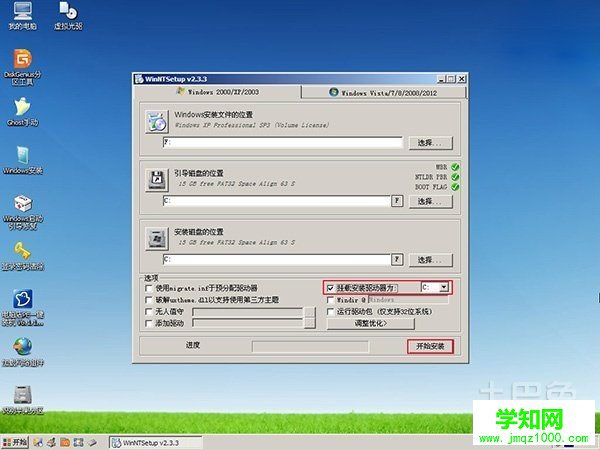
Task: Open the Ghost manual desktop icon
Action: [23, 111]
